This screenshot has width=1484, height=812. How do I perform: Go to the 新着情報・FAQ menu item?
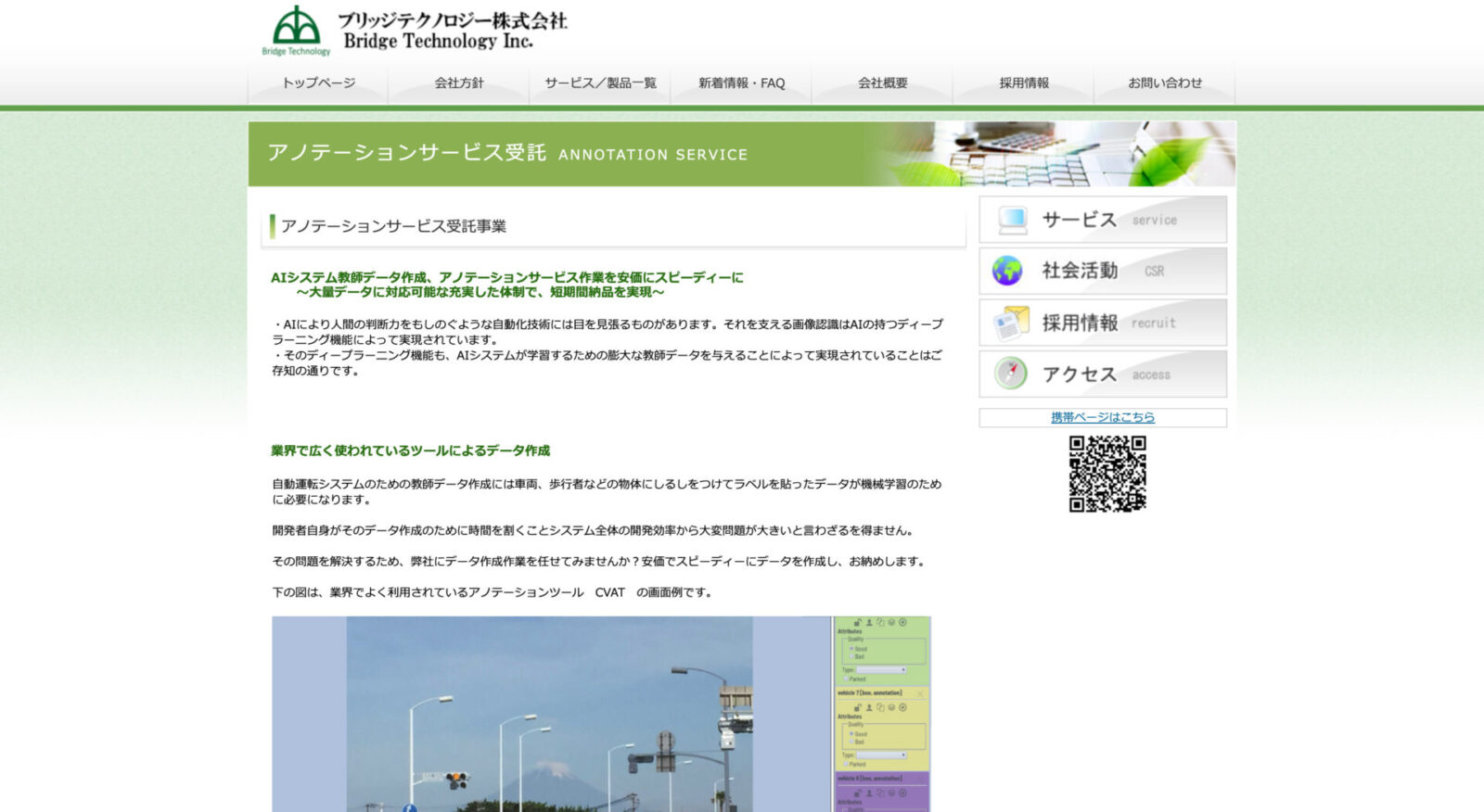coord(741,83)
